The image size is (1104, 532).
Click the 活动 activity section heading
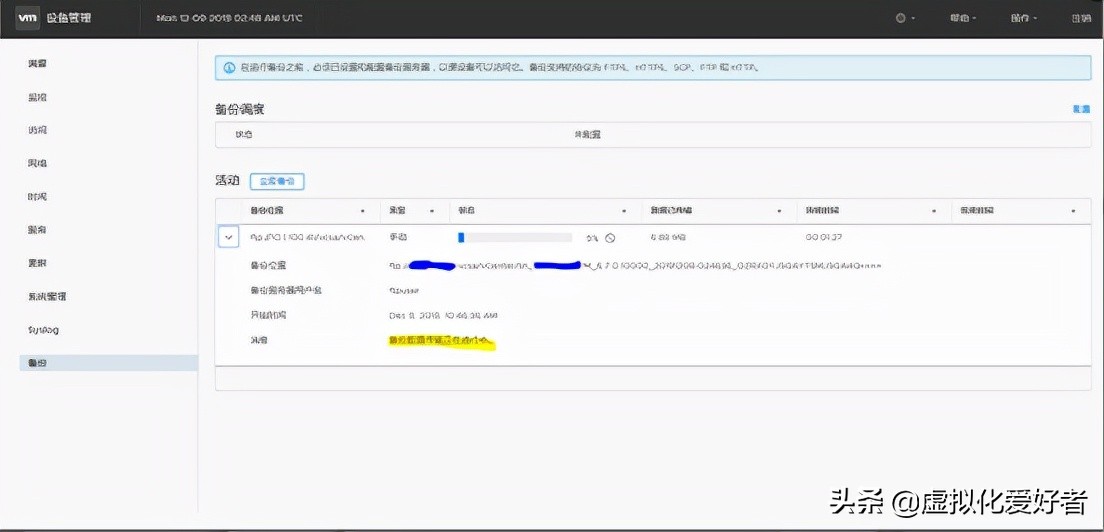click(227, 181)
